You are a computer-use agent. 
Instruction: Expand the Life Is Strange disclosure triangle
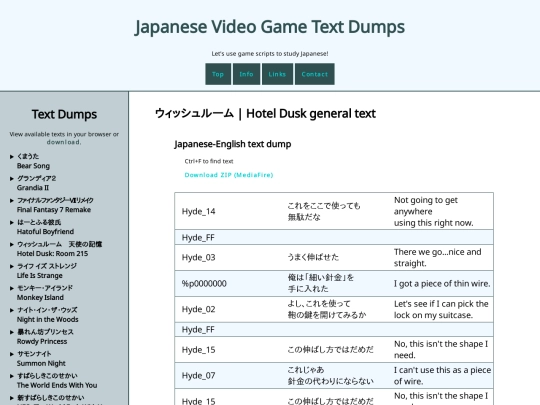pos(12,266)
